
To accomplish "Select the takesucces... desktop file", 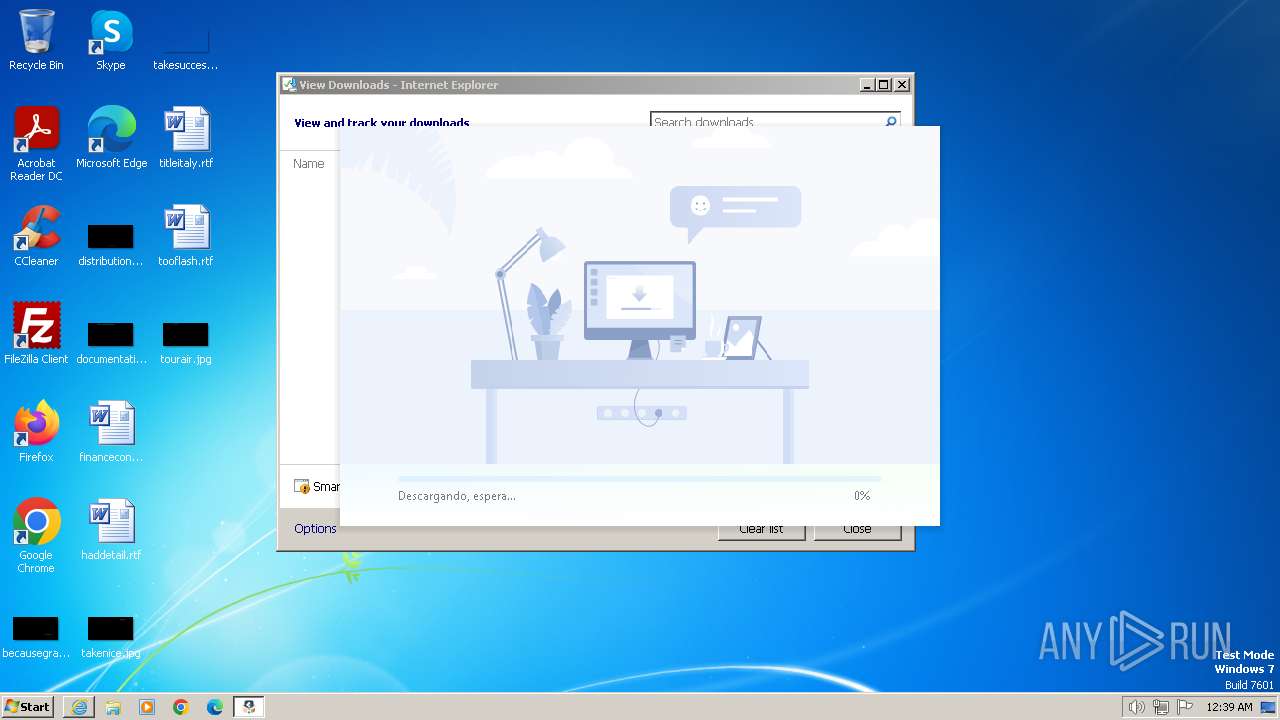I will pos(185,40).
